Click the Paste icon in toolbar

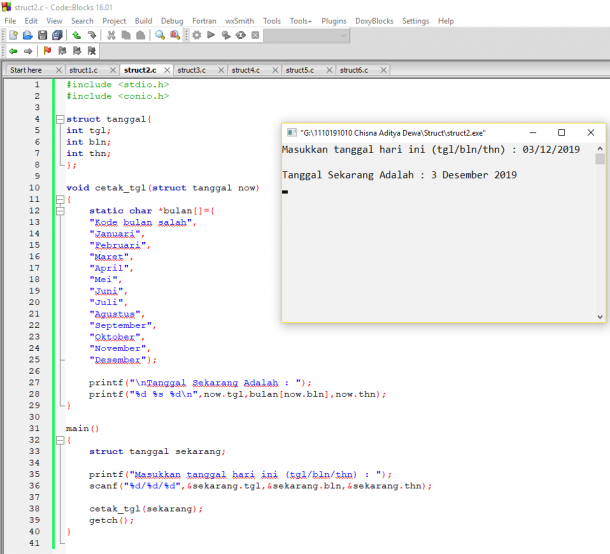(140, 35)
